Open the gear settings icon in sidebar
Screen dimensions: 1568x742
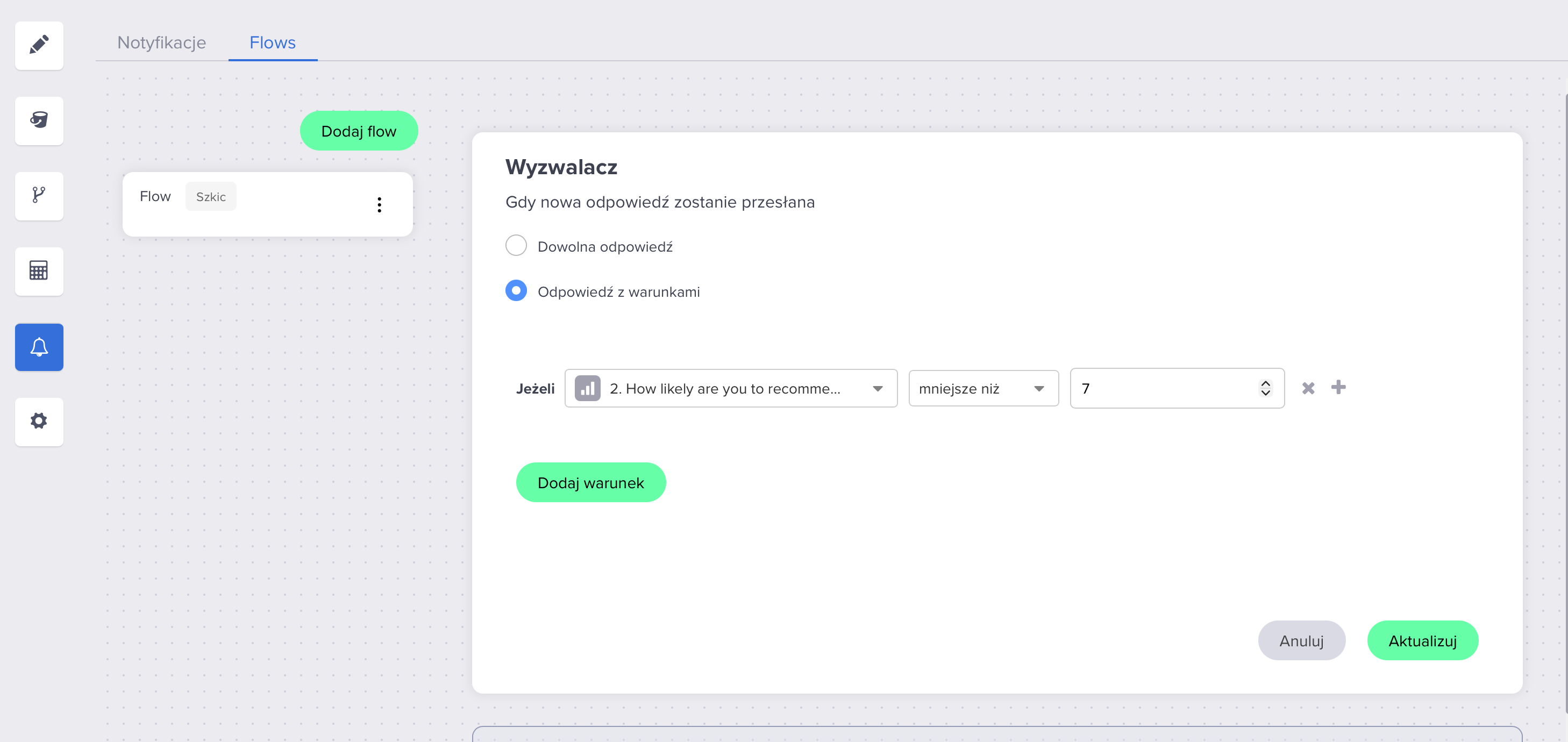pyautogui.click(x=39, y=421)
